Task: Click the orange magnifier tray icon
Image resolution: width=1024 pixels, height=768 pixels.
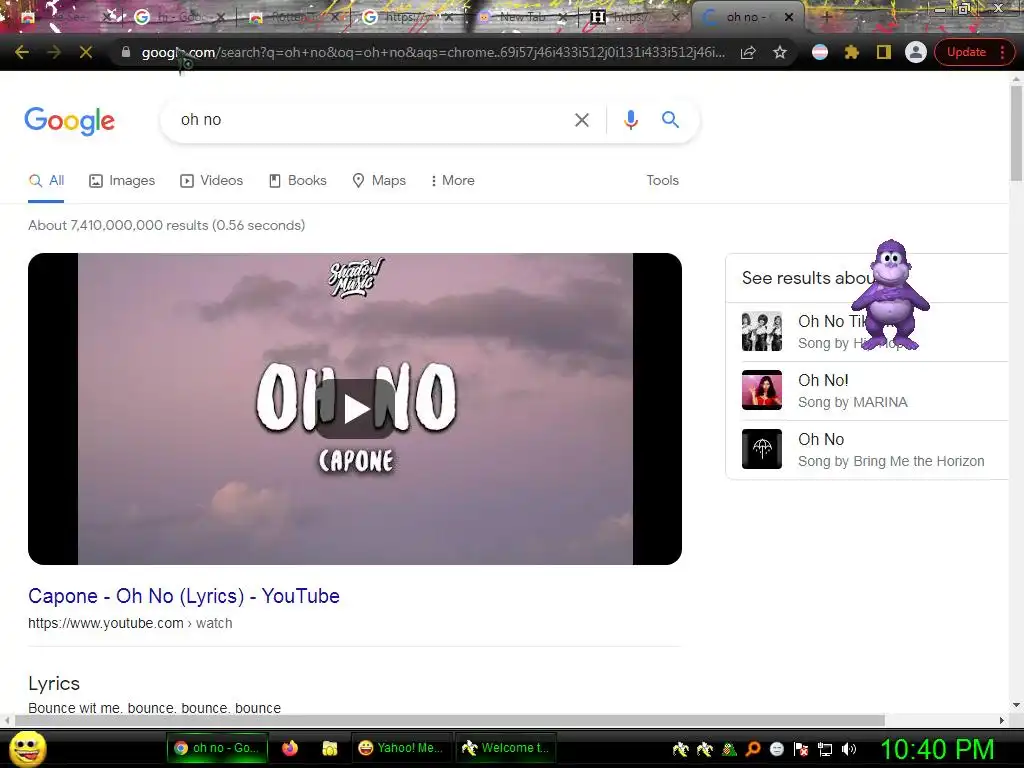Action: 753,749
